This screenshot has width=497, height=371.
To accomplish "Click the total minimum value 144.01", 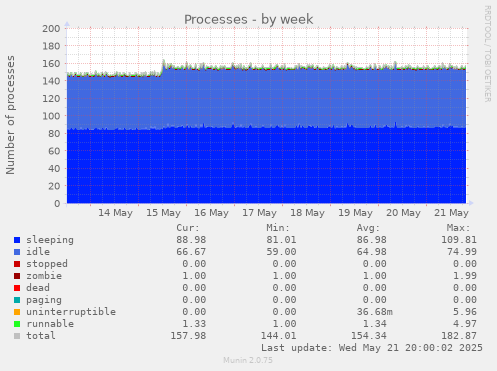I will [278, 336].
